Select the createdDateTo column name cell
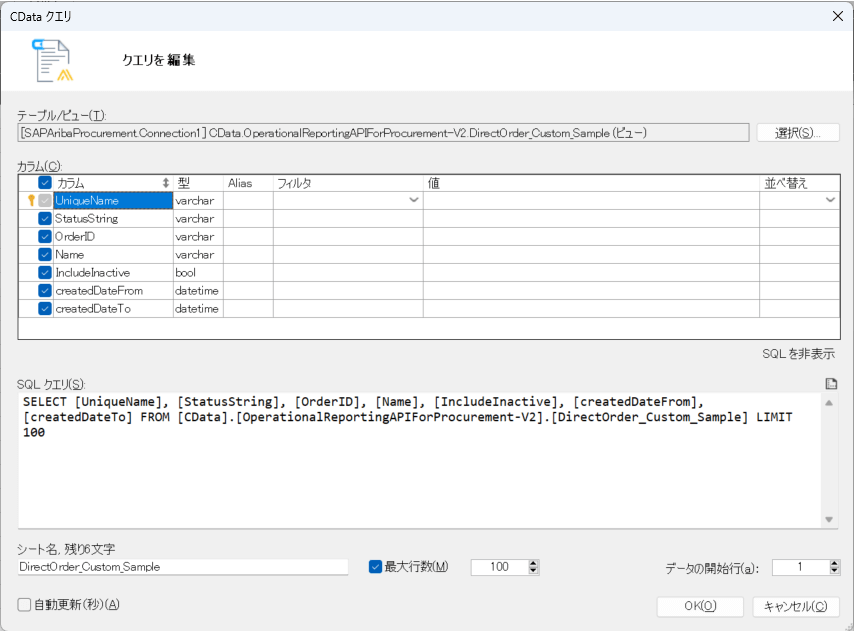Screen dimensions: 854x631 click(113, 308)
